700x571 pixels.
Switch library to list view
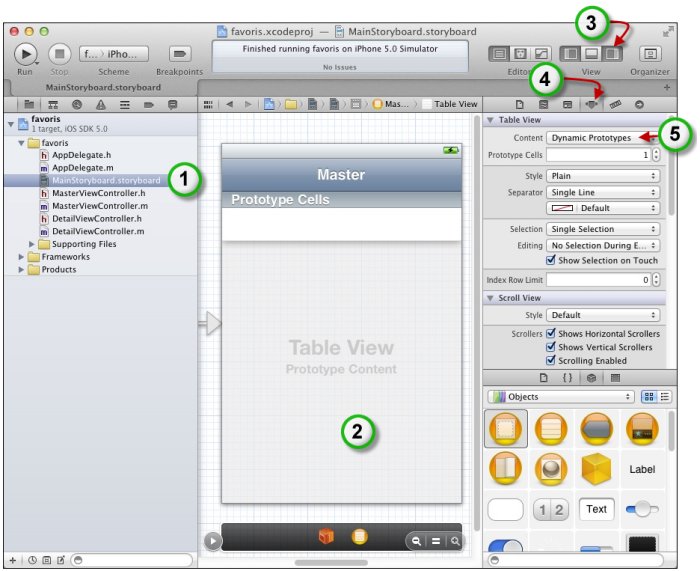pos(665,396)
